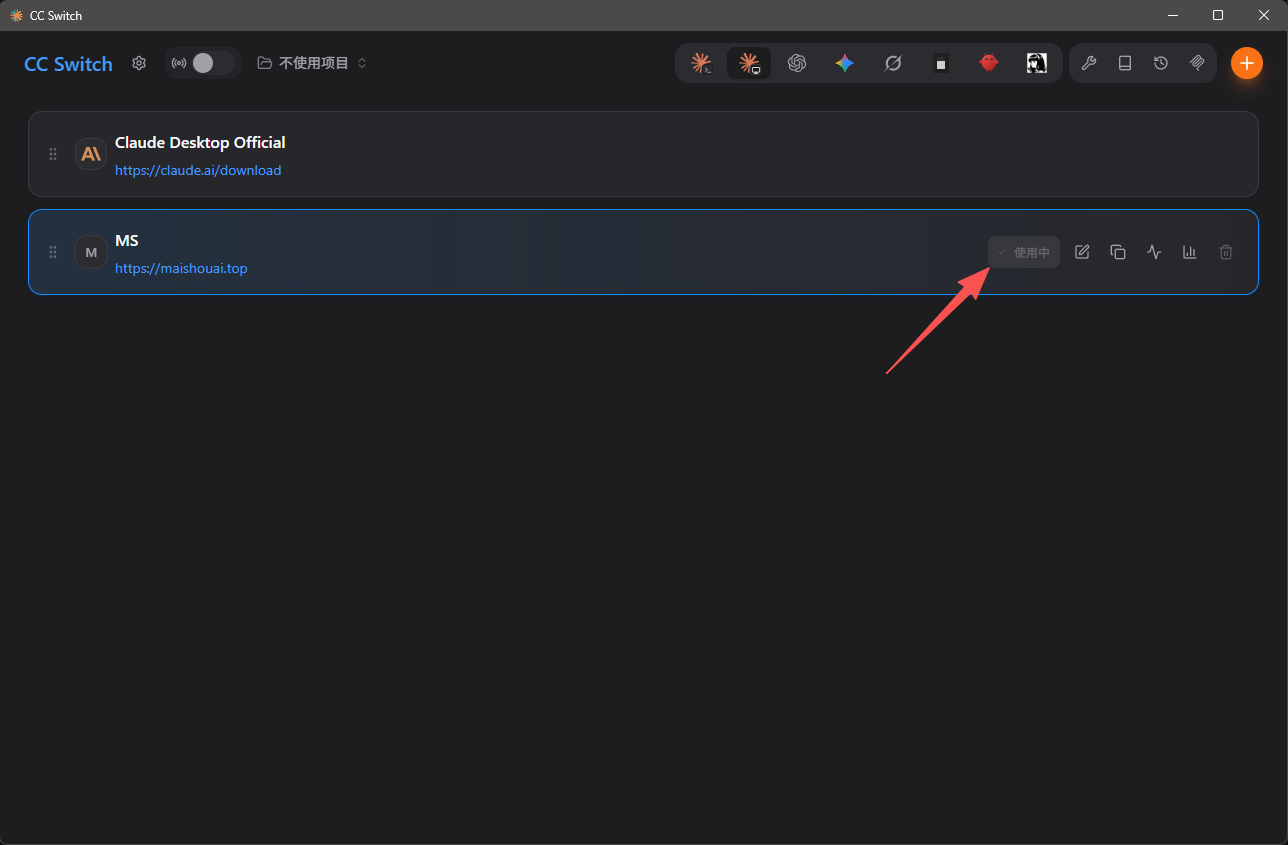Click the 使用中 status button on MS
Viewport: 1288px width, 845px height.
(x=1024, y=252)
